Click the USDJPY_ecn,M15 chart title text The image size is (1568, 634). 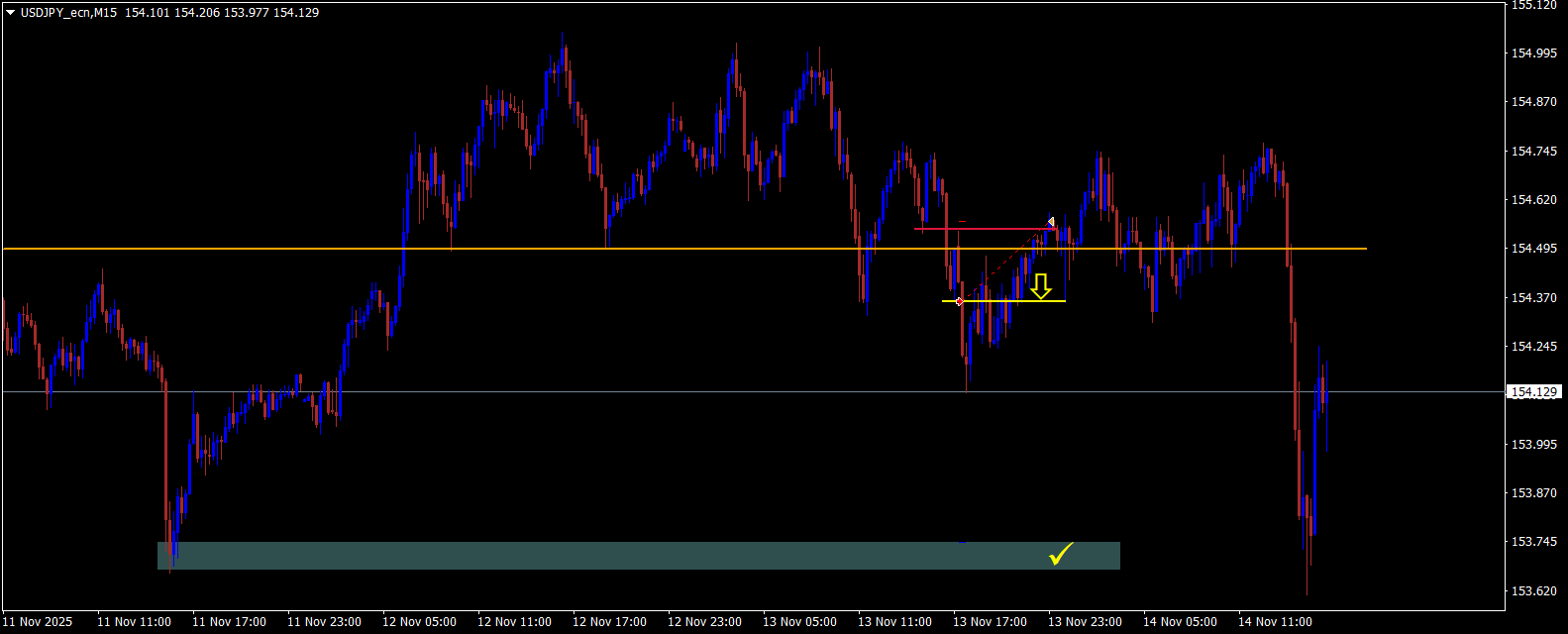[x=68, y=13]
